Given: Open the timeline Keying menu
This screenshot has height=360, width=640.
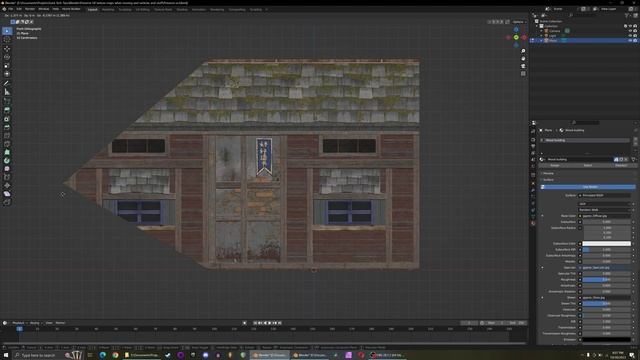Looking at the screenshot, I should [x=35, y=323].
